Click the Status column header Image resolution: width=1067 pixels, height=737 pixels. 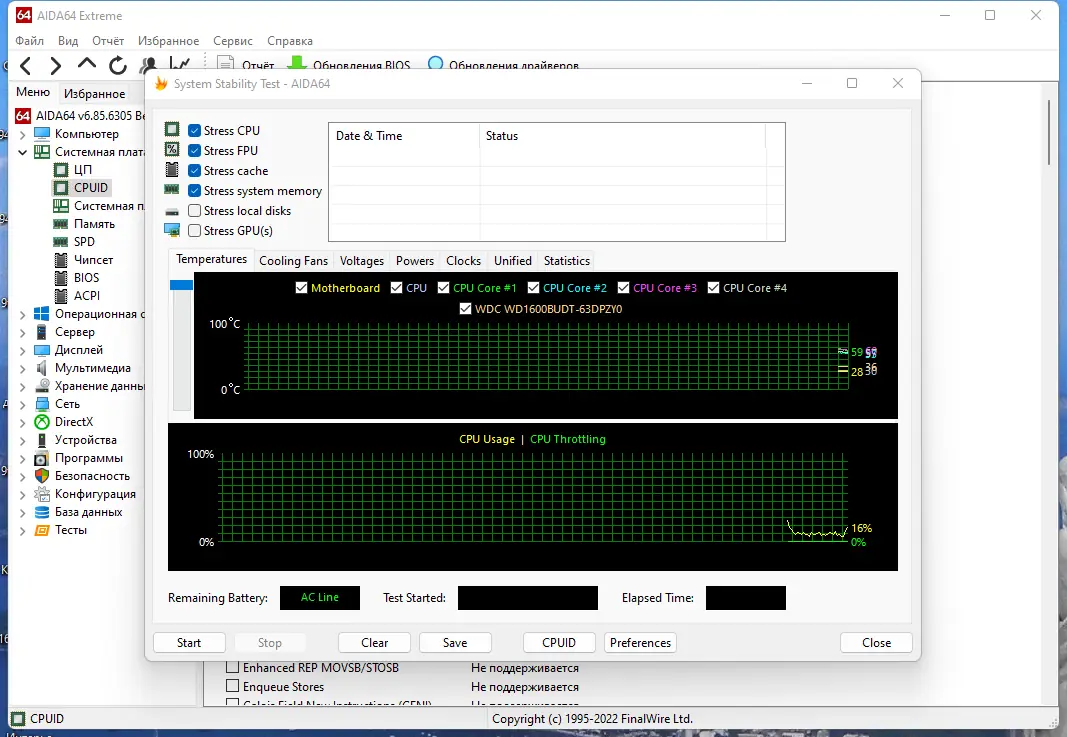(623, 135)
